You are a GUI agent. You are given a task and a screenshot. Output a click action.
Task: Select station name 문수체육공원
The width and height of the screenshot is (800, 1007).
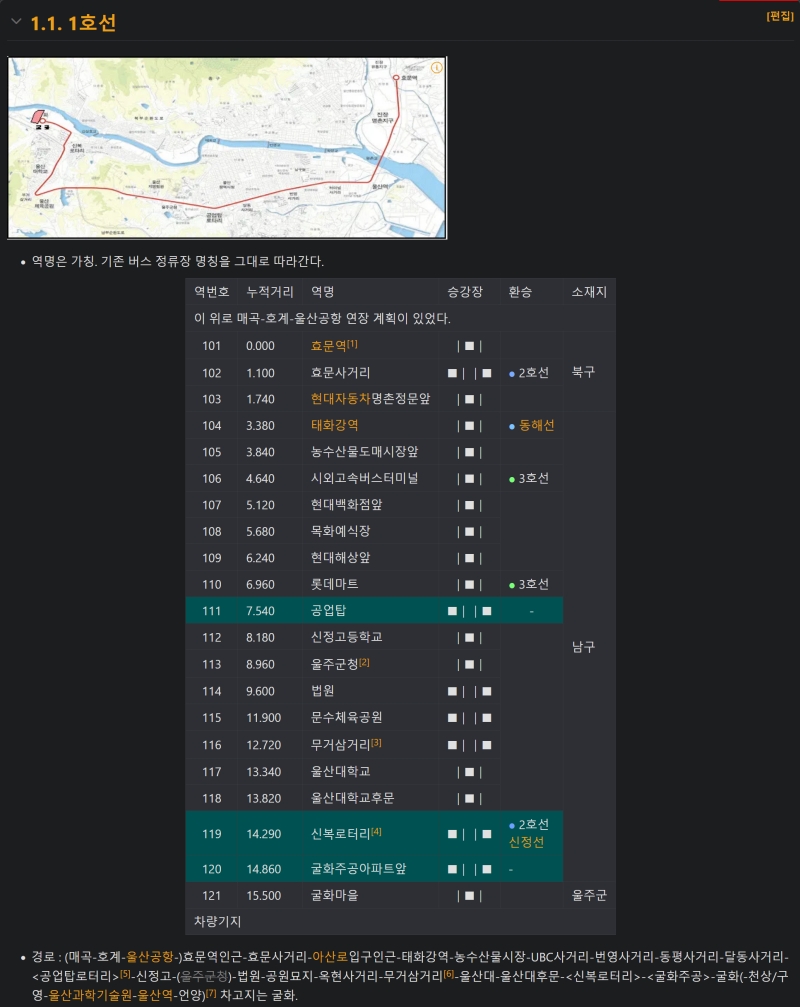pos(347,717)
